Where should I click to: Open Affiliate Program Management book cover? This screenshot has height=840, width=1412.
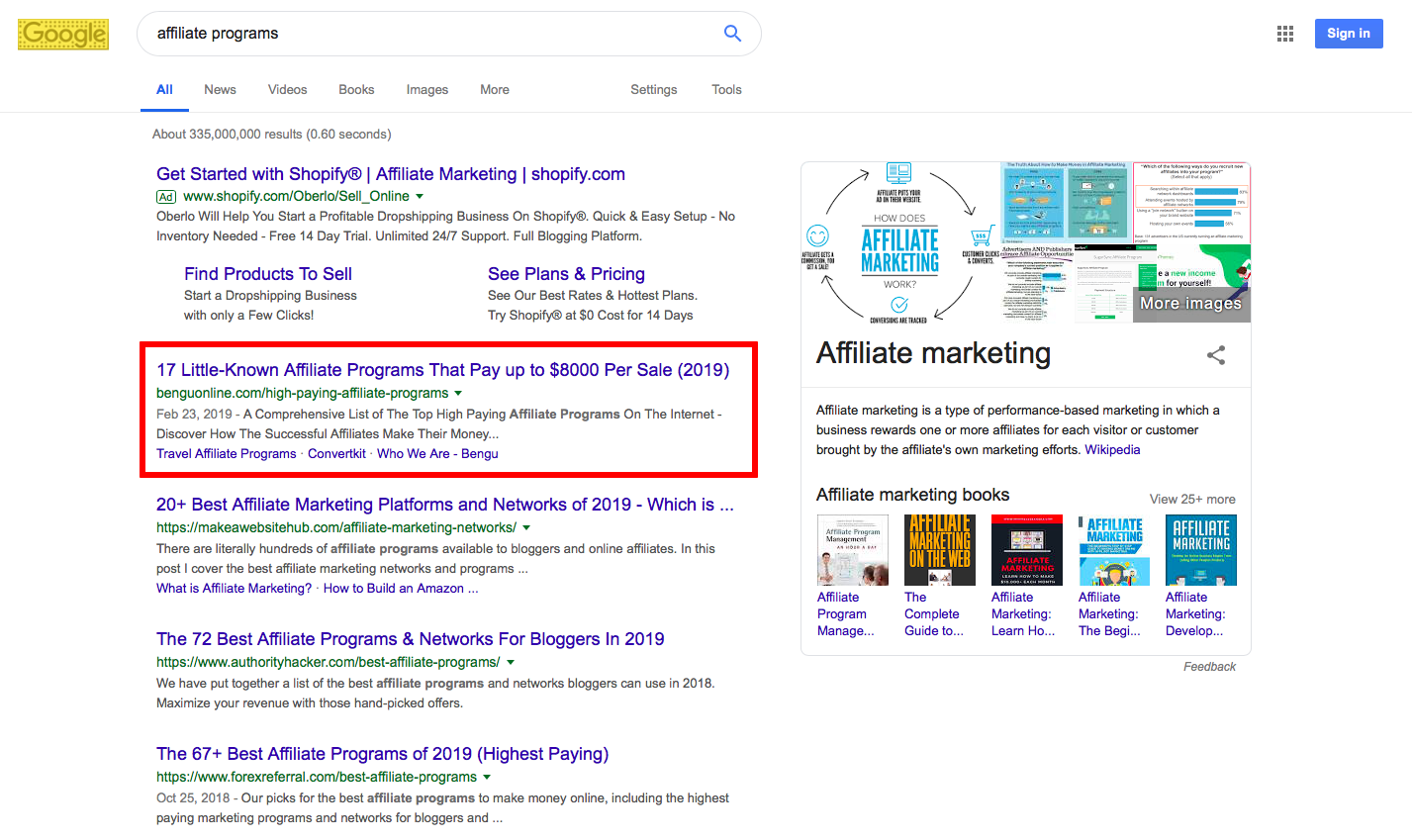[853, 550]
